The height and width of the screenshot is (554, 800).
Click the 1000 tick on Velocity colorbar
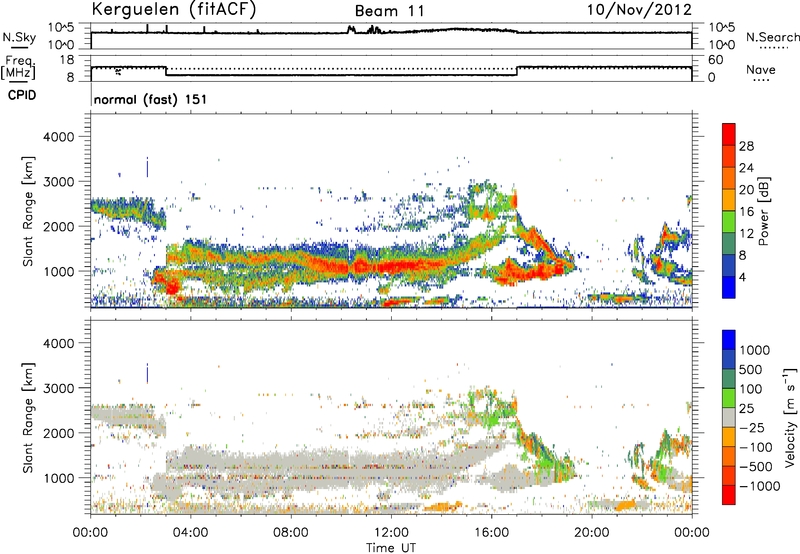click(755, 350)
